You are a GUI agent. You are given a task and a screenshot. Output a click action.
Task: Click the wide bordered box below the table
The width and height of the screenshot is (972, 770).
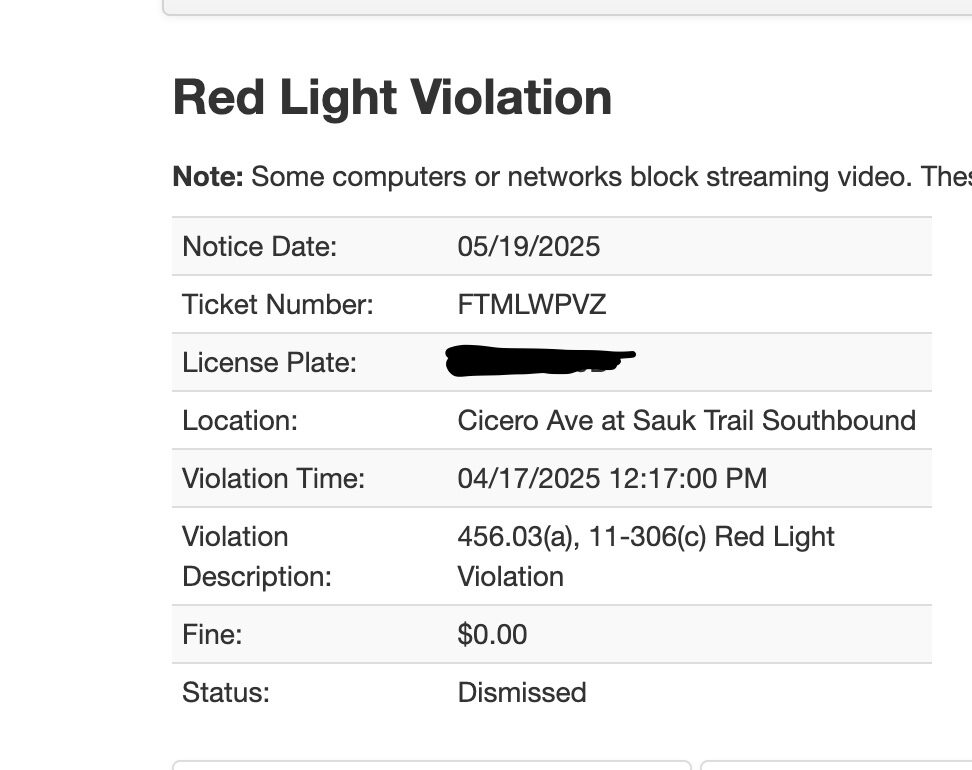431,765
